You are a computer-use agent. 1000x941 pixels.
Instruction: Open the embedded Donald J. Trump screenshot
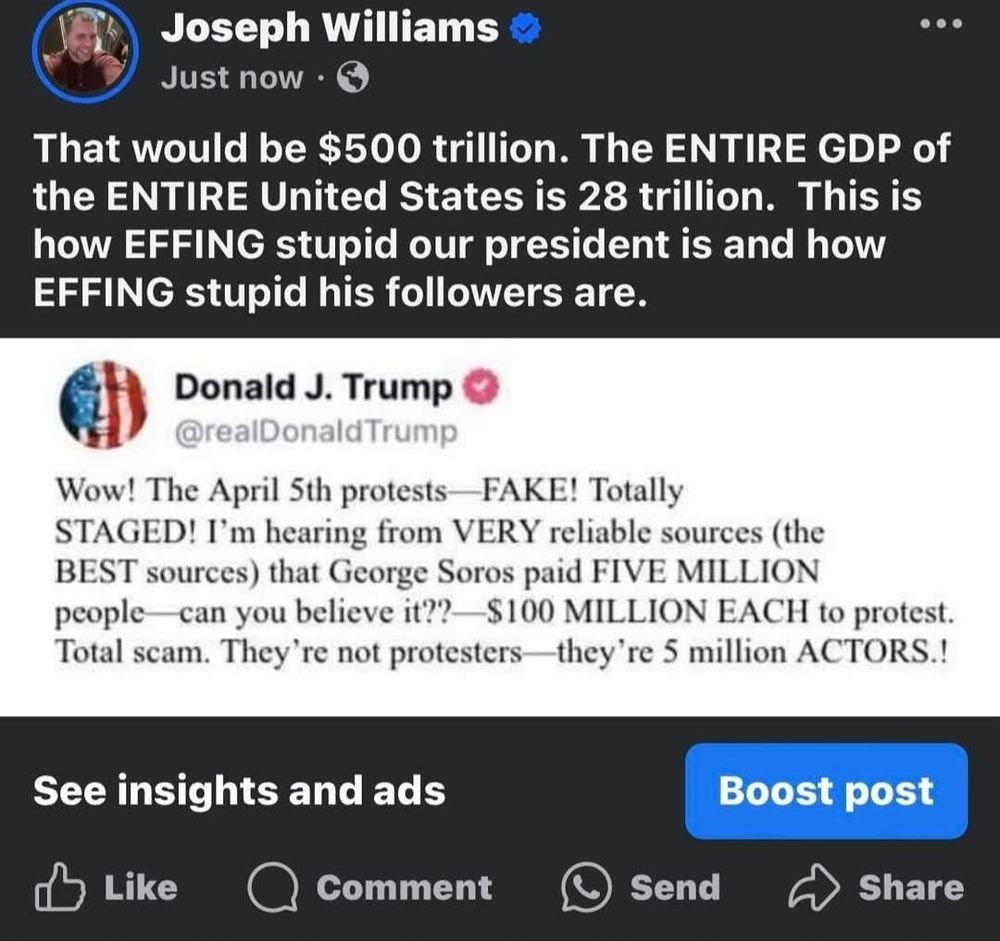[500, 527]
